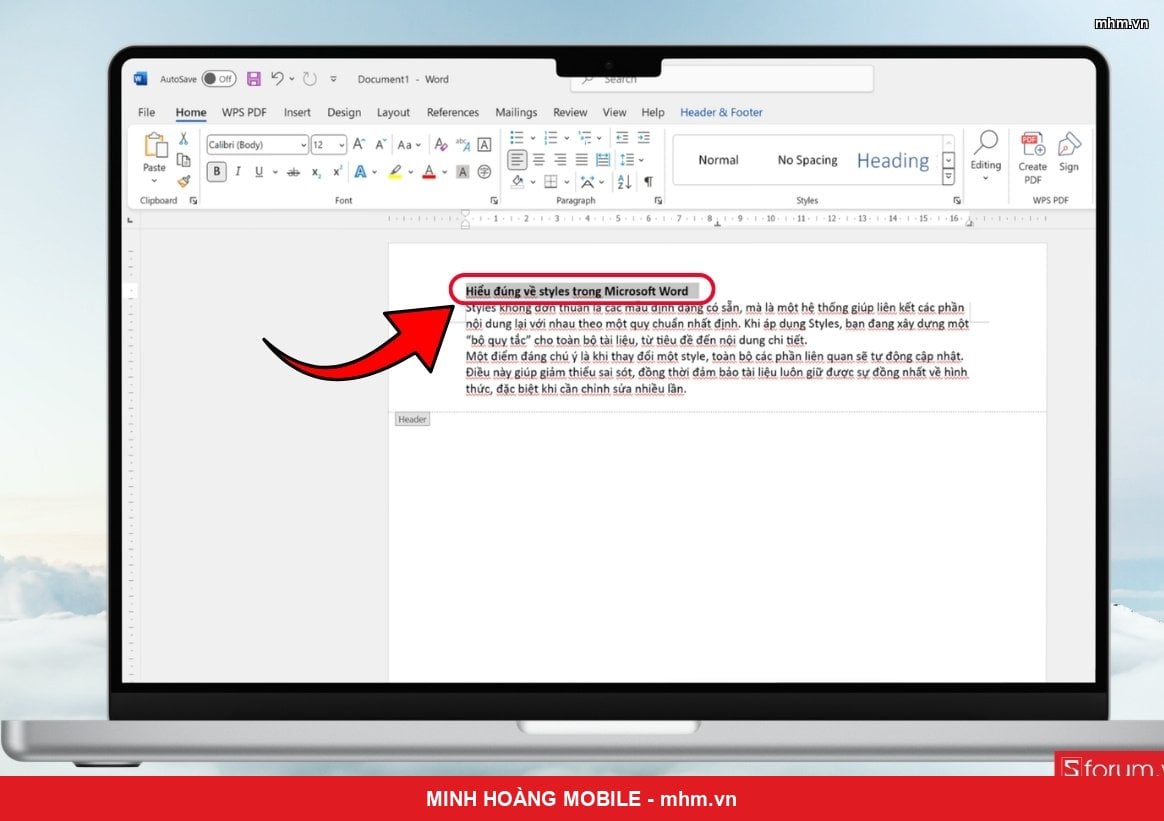Open the font size 12 dropdown
The width and height of the screenshot is (1164, 821).
pyautogui.click(x=328, y=145)
